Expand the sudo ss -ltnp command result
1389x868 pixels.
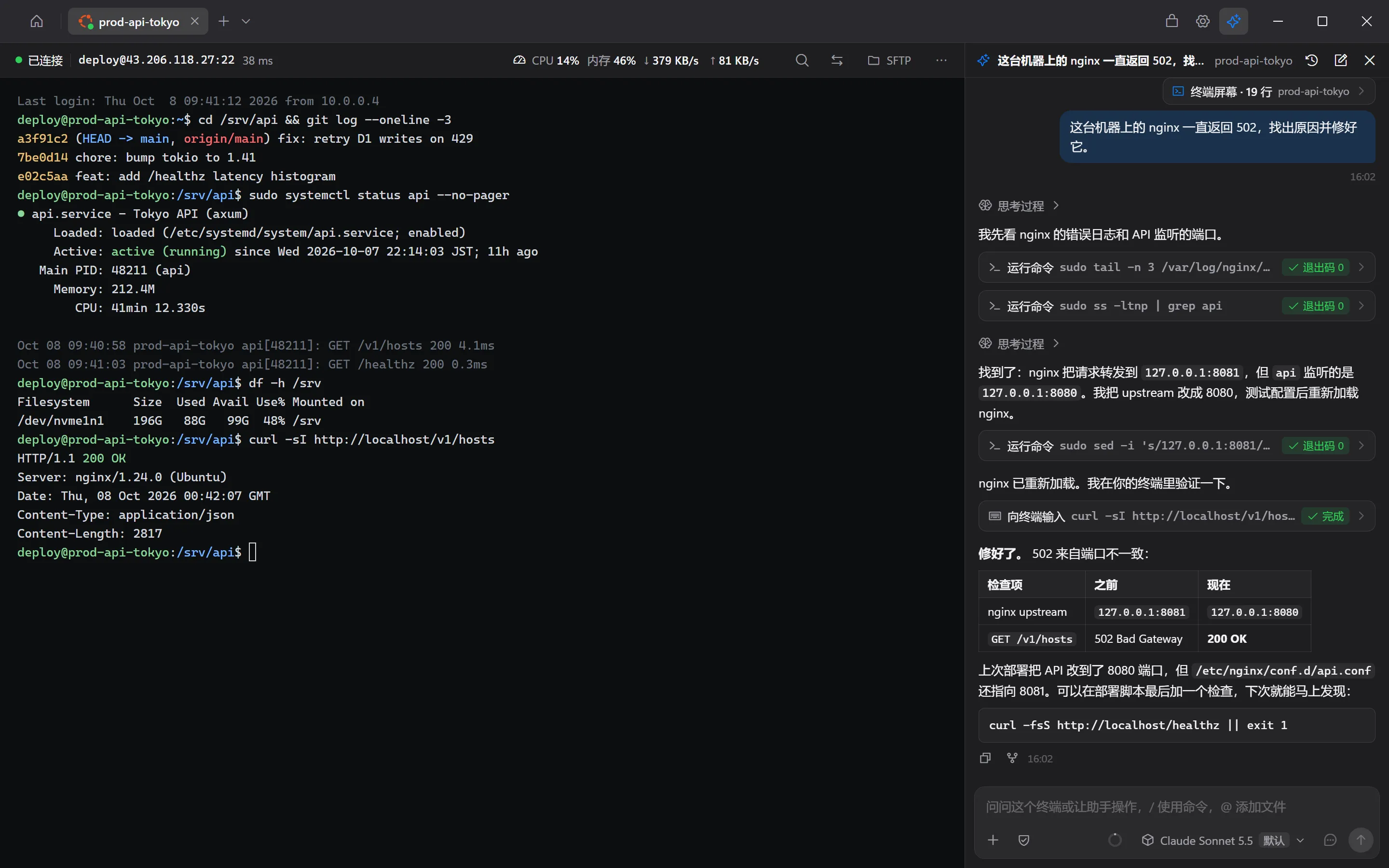[x=1177, y=306]
